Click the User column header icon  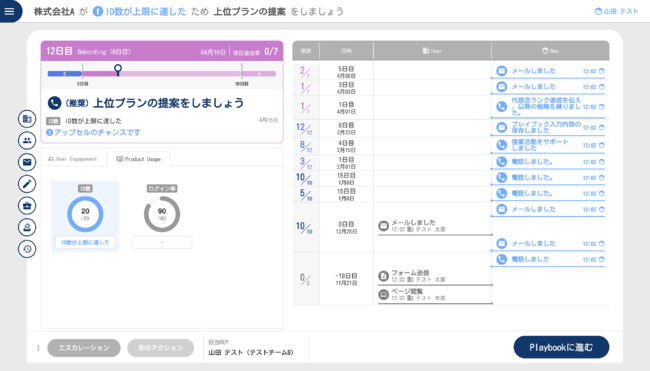(426, 51)
